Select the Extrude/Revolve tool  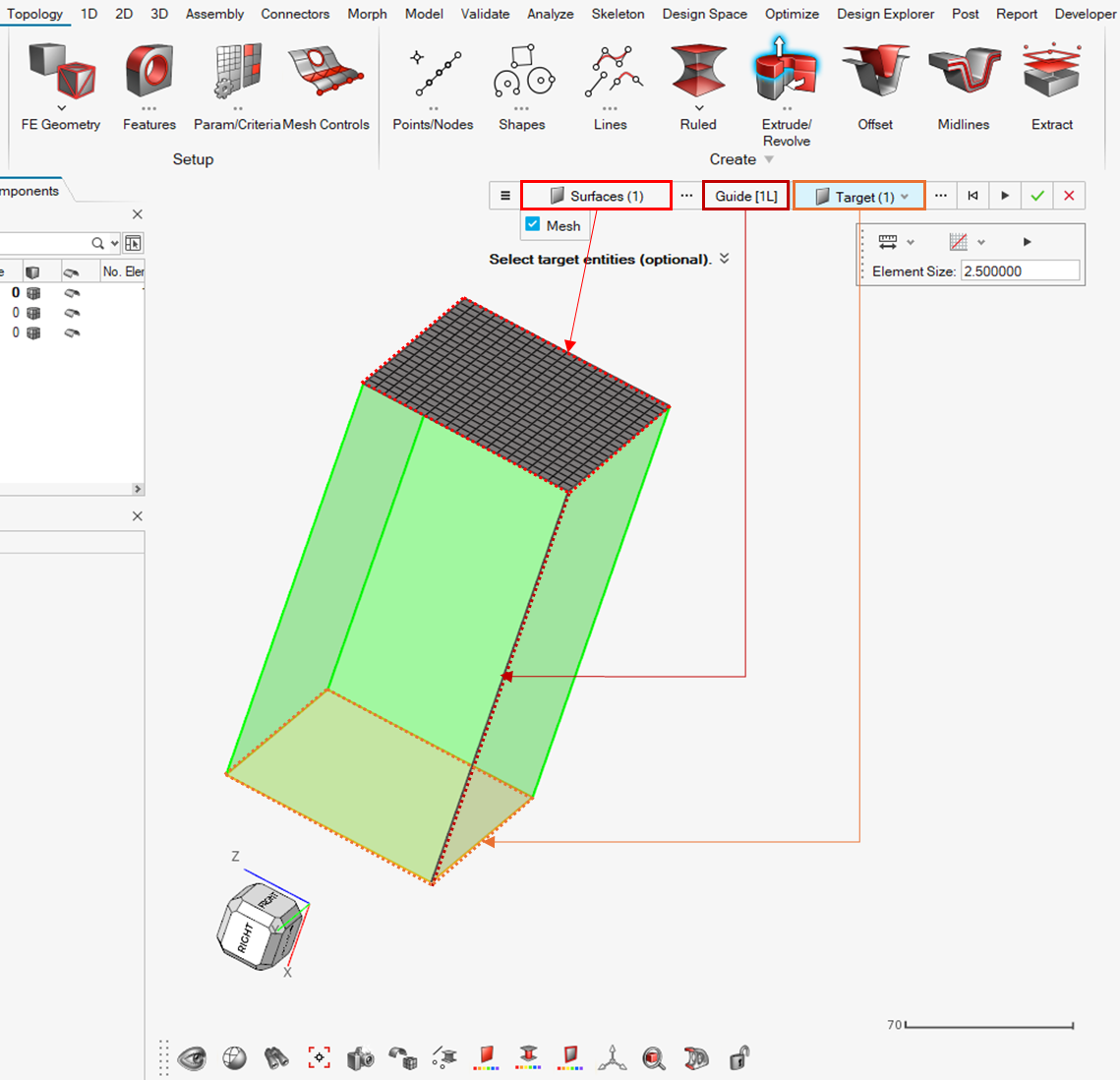pos(787,92)
